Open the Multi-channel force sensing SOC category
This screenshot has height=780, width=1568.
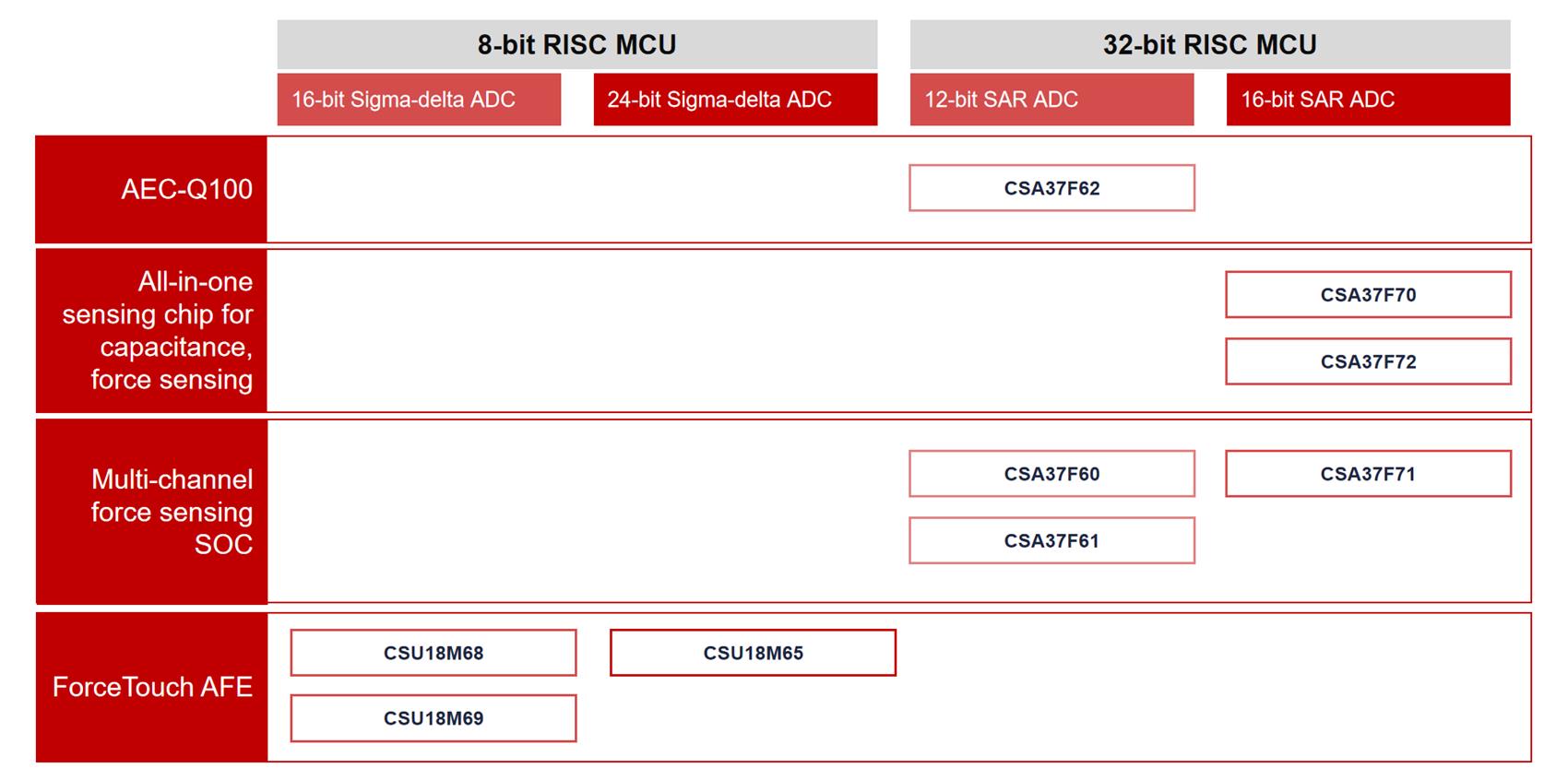[x=152, y=512]
